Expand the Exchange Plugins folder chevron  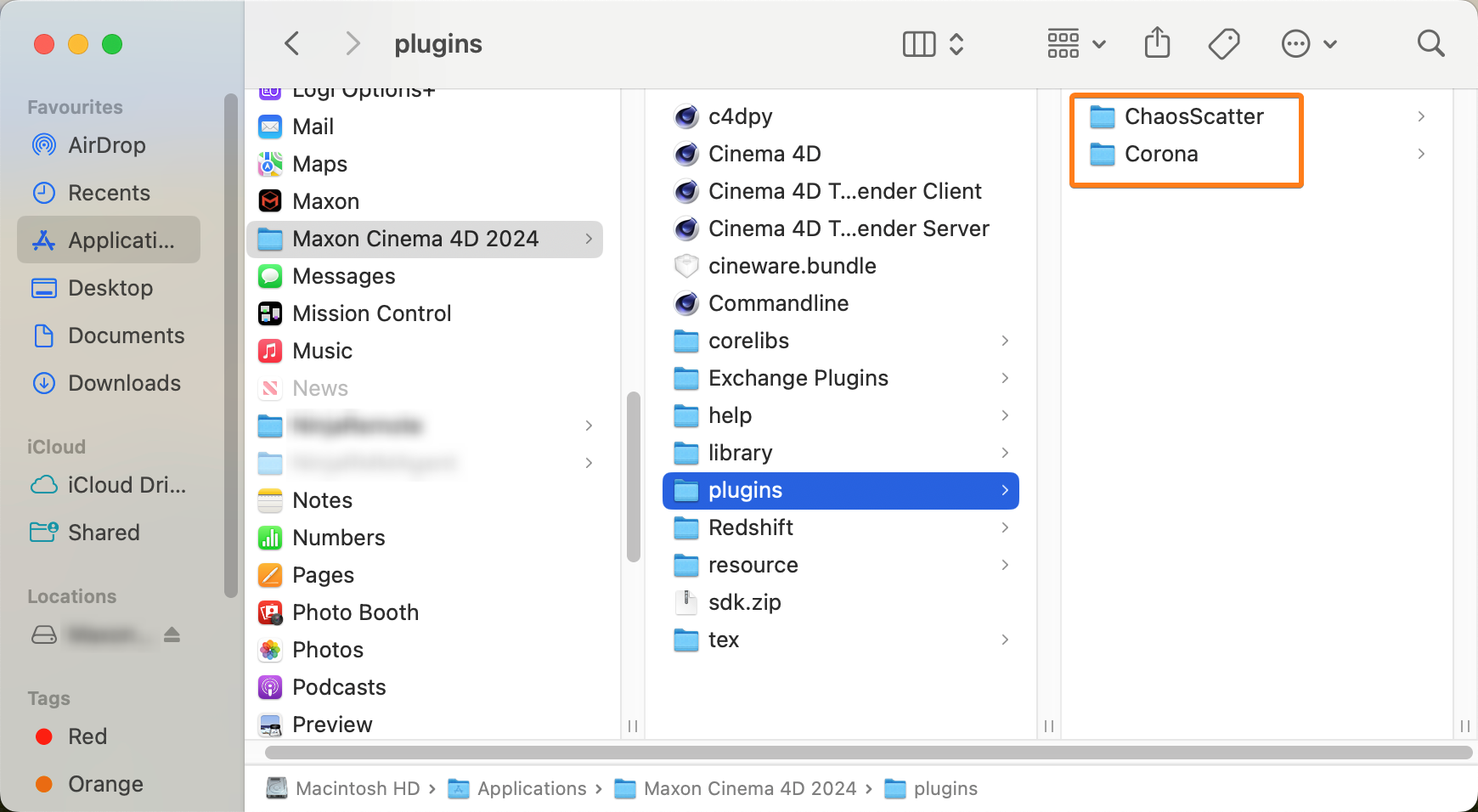pos(1005,378)
